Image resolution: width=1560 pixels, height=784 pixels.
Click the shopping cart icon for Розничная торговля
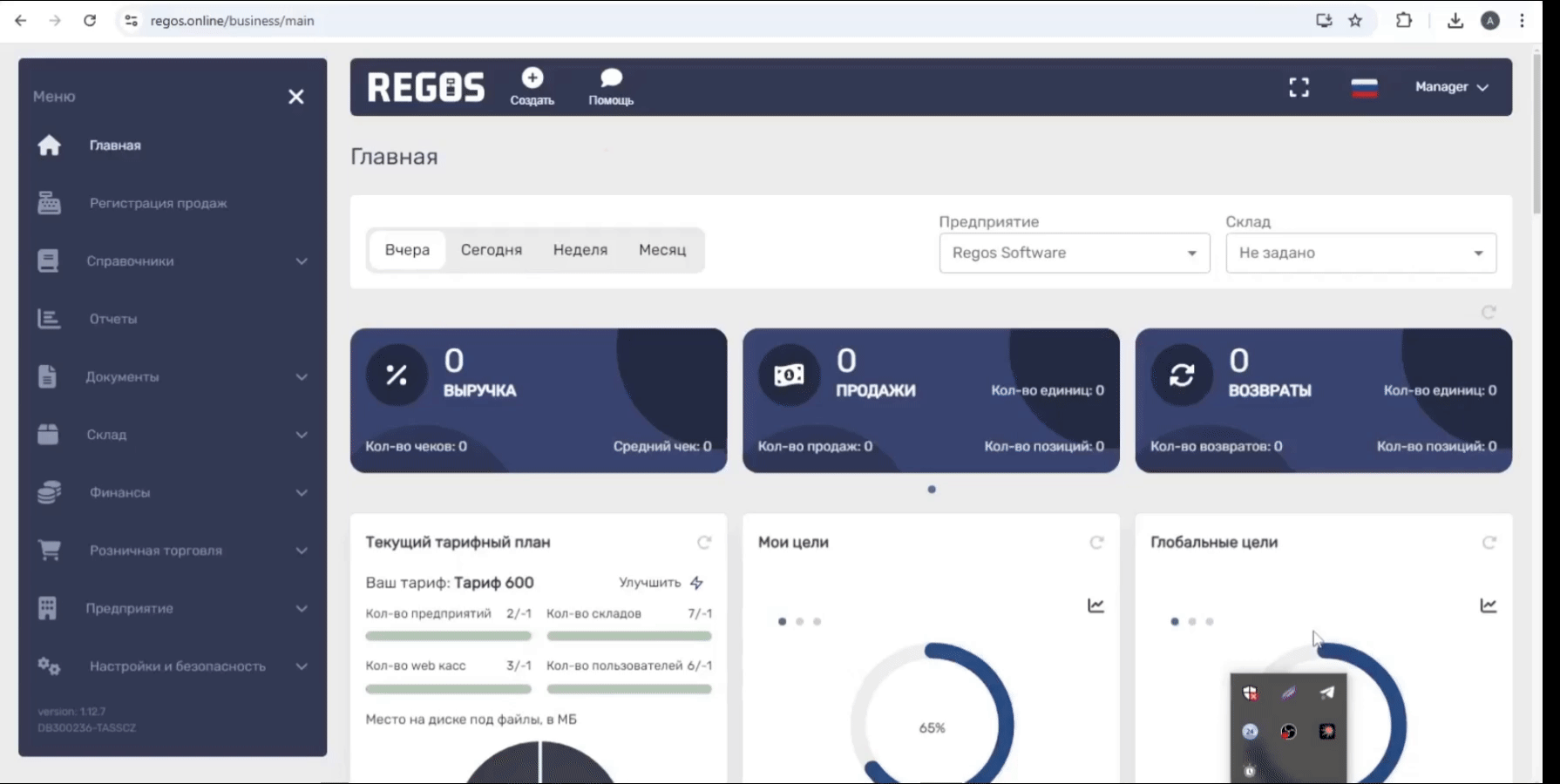click(x=50, y=550)
